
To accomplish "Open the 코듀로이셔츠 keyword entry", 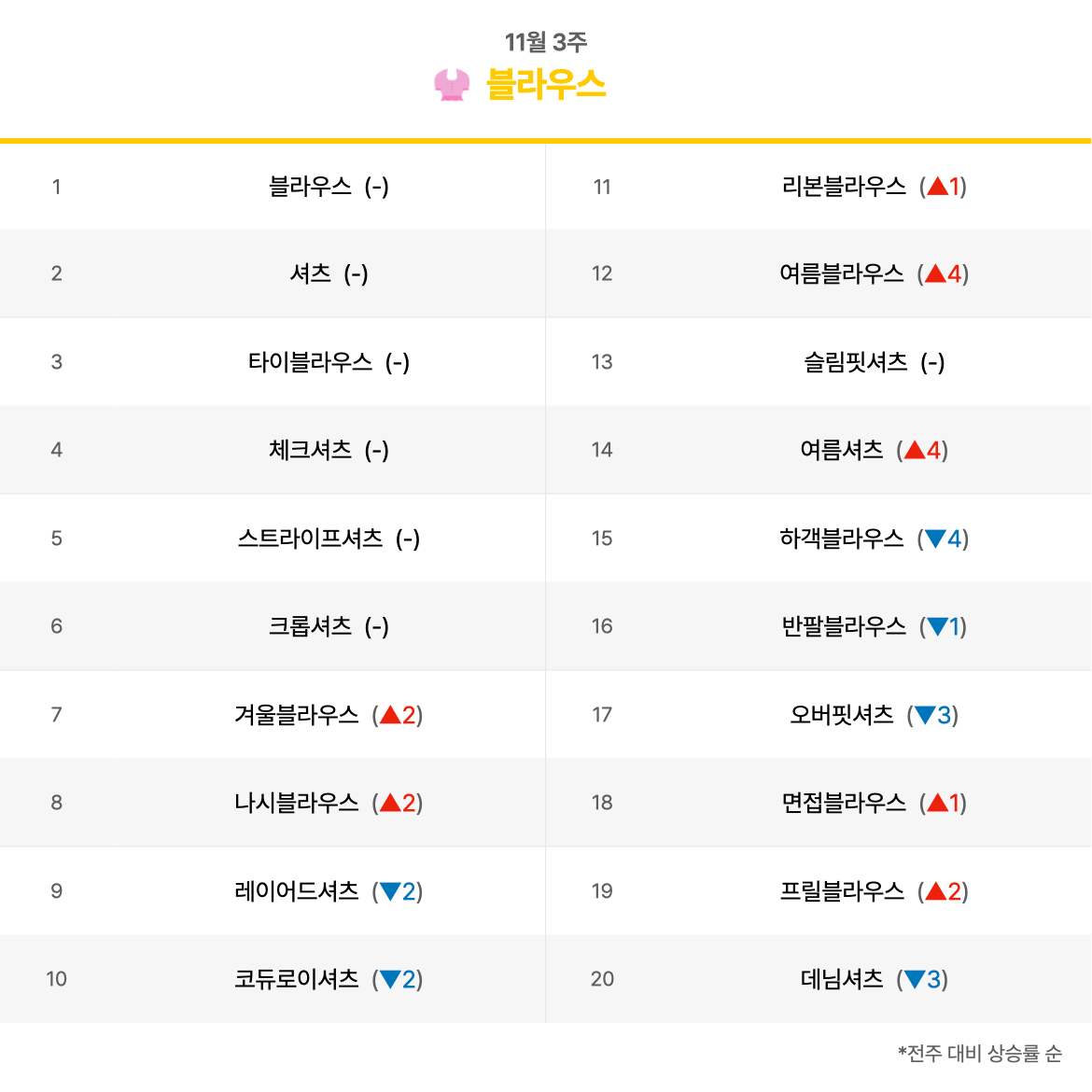I will (297, 978).
